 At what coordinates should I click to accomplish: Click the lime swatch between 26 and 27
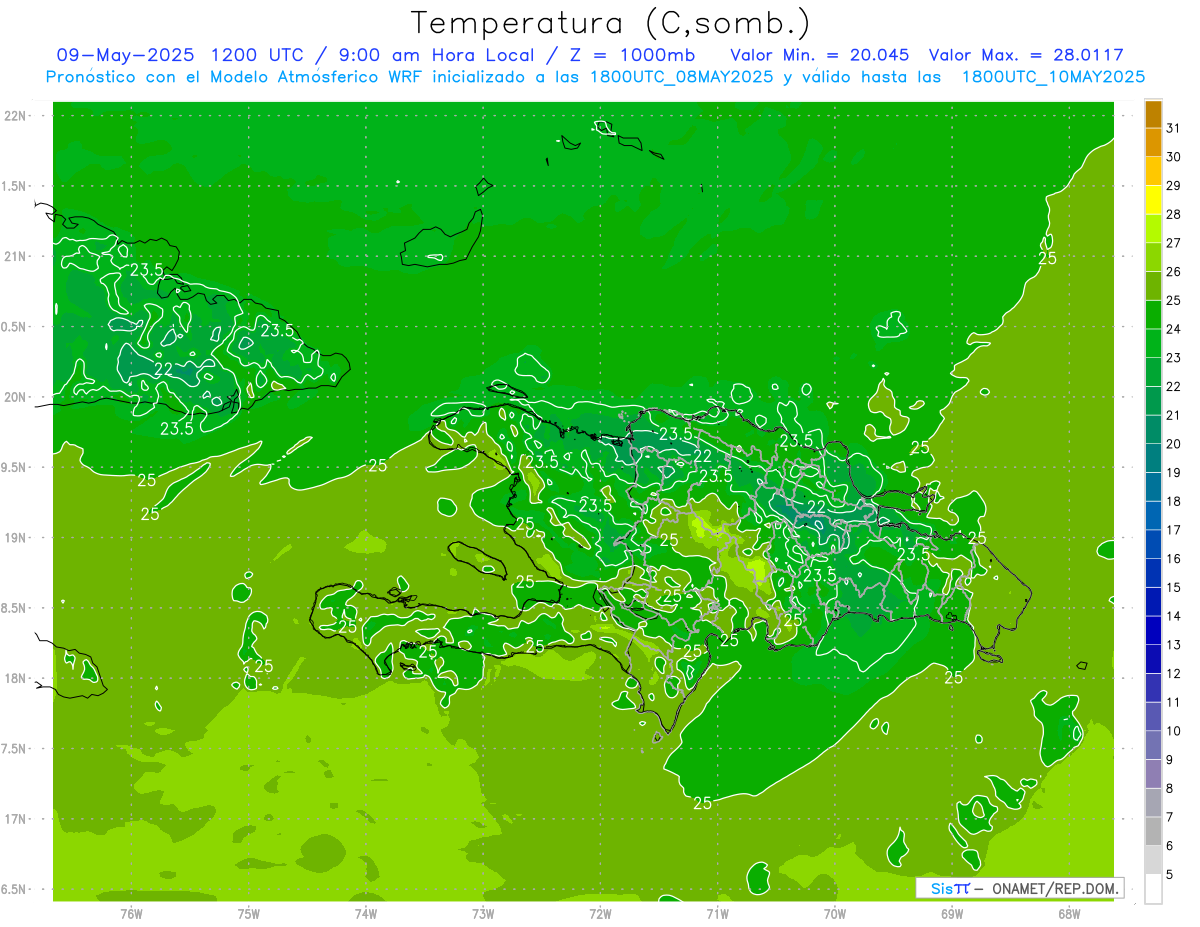click(x=1153, y=257)
